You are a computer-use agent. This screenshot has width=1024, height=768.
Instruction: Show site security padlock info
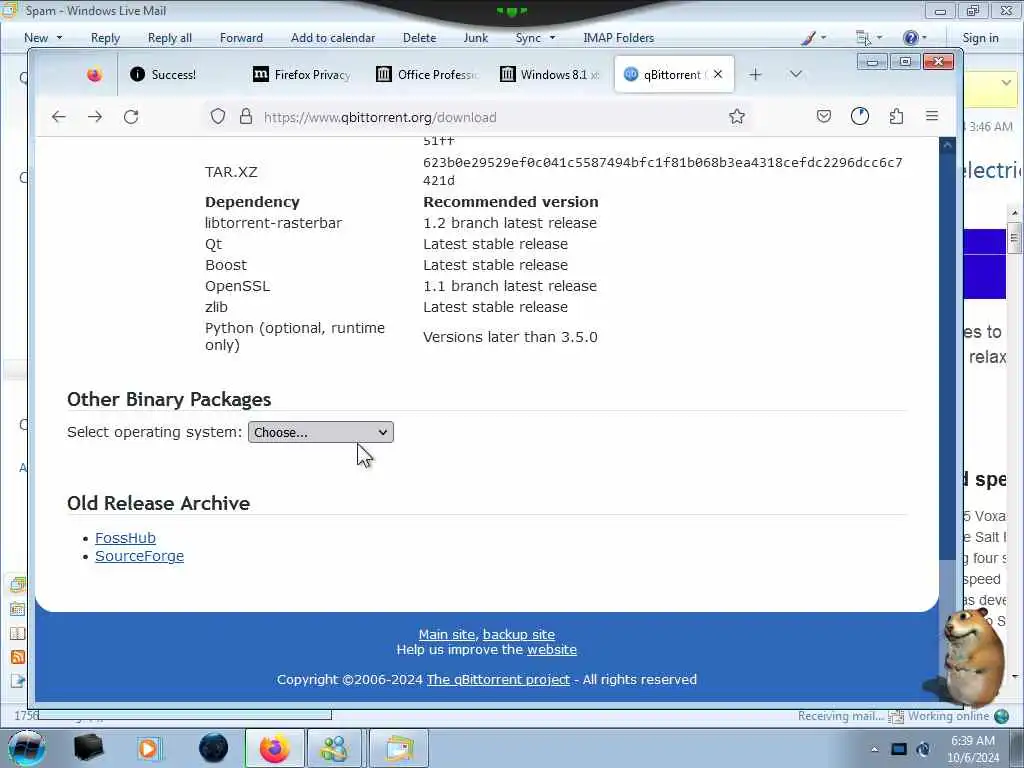pos(246,117)
